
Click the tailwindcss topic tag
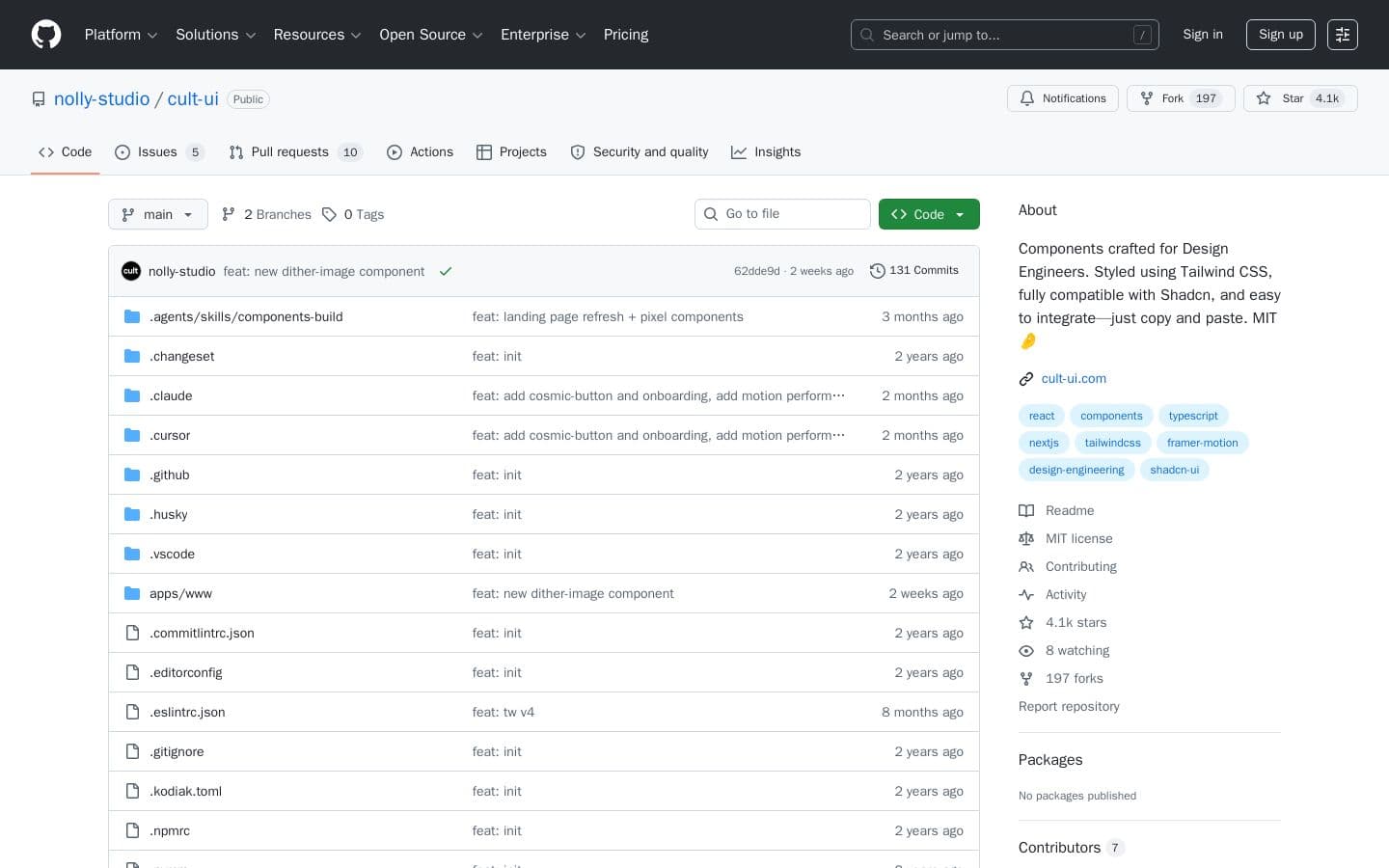pyautogui.click(x=1112, y=443)
